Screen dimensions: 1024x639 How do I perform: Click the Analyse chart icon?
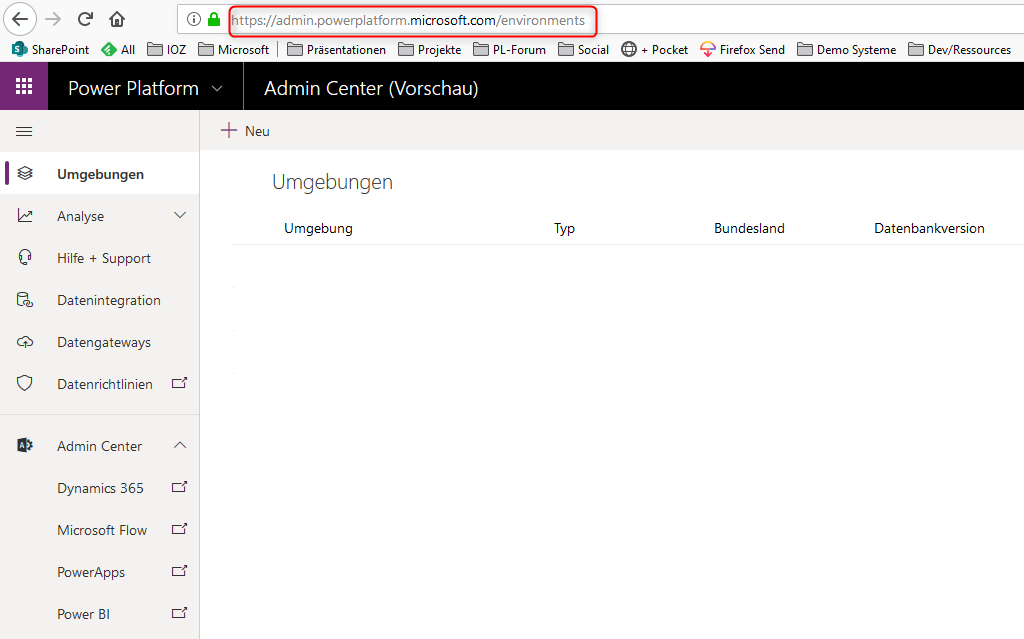click(25, 215)
